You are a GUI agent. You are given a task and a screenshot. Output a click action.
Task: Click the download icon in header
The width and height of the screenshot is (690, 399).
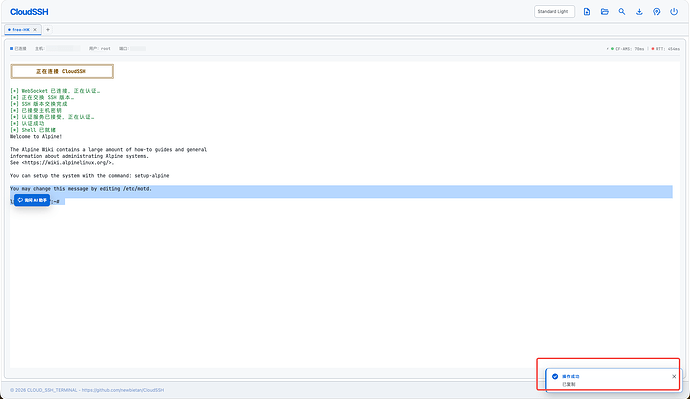pos(639,12)
